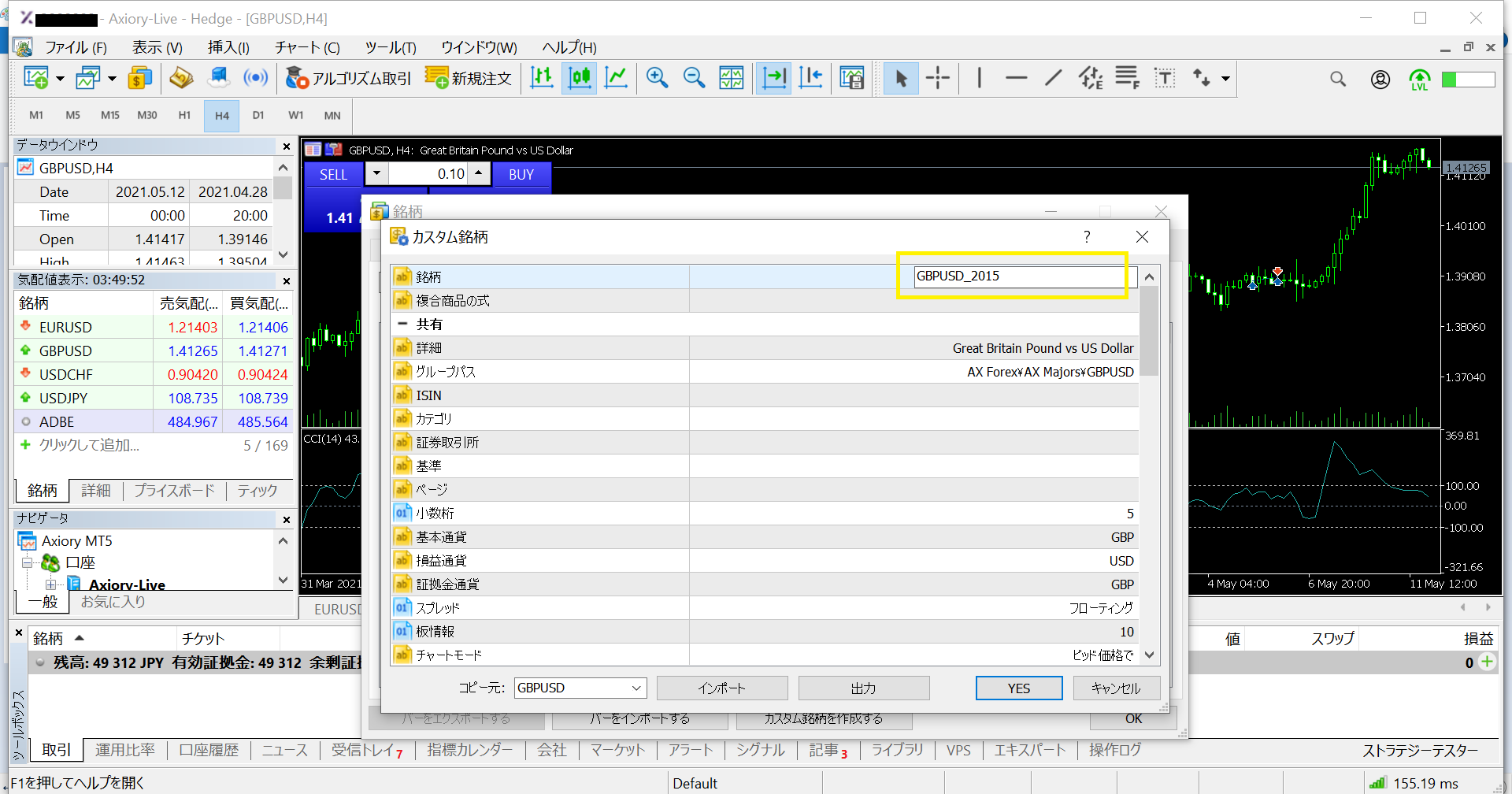Expand the Axiory-Live account node
The height and width of the screenshot is (794, 1512).
tap(51, 584)
